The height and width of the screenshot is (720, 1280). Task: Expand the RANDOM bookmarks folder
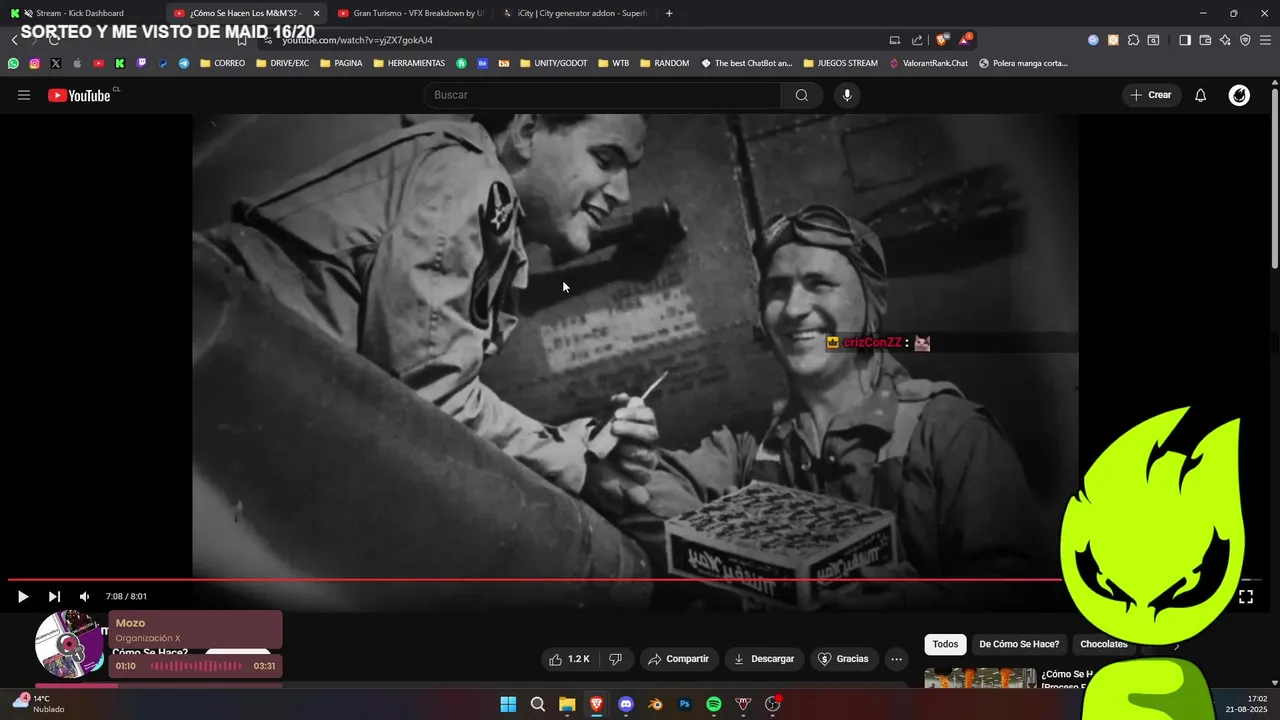coord(664,63)
